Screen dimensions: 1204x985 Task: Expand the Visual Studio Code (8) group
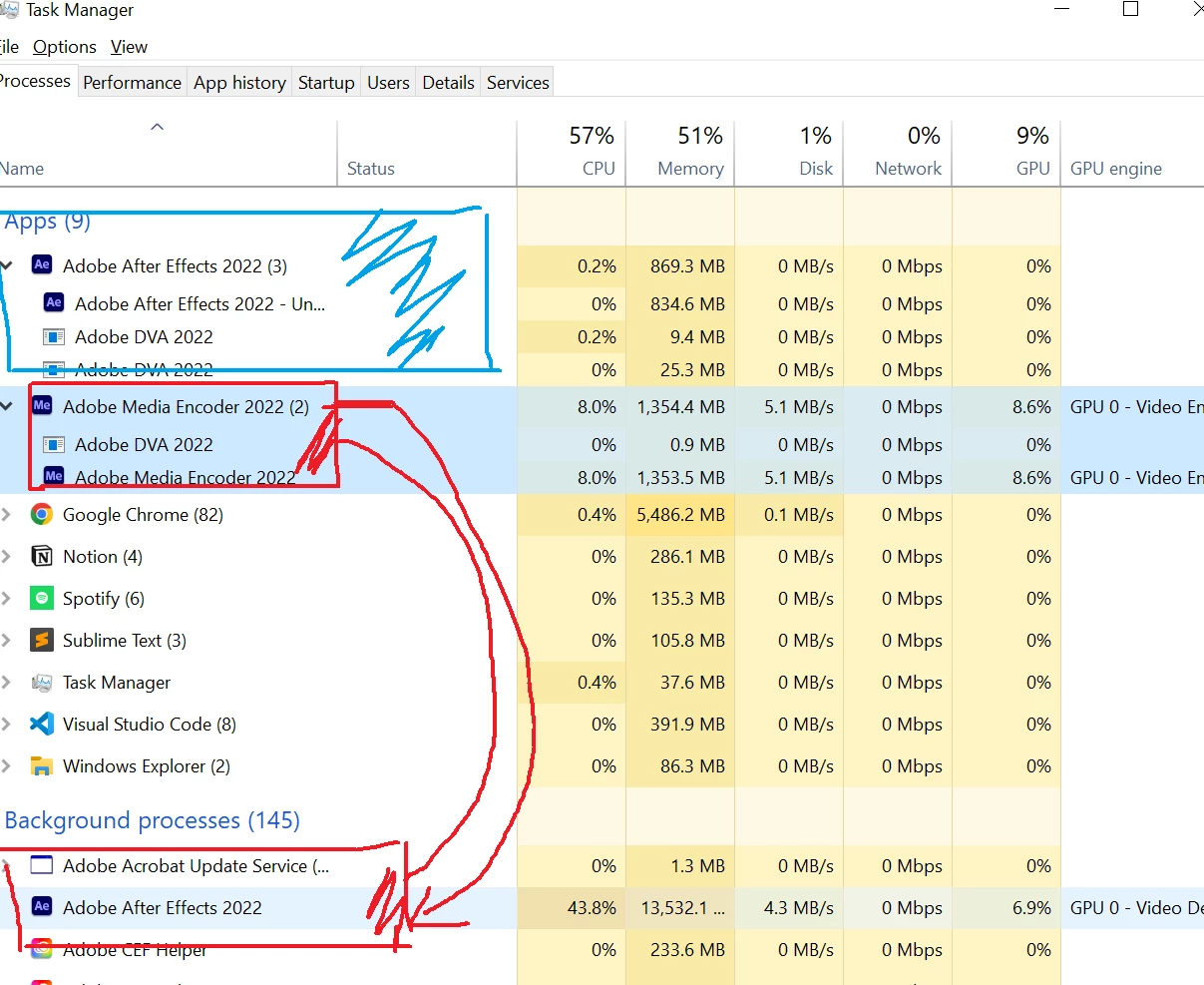coord(7,725)
